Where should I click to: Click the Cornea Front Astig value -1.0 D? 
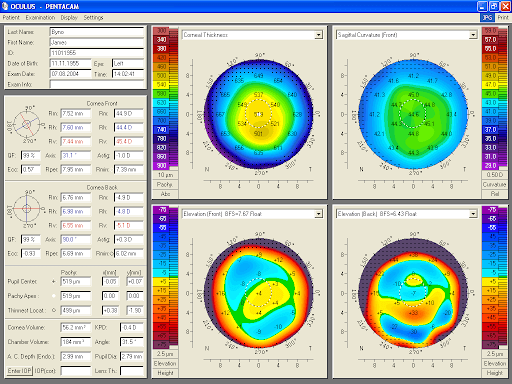coord(129,156)
